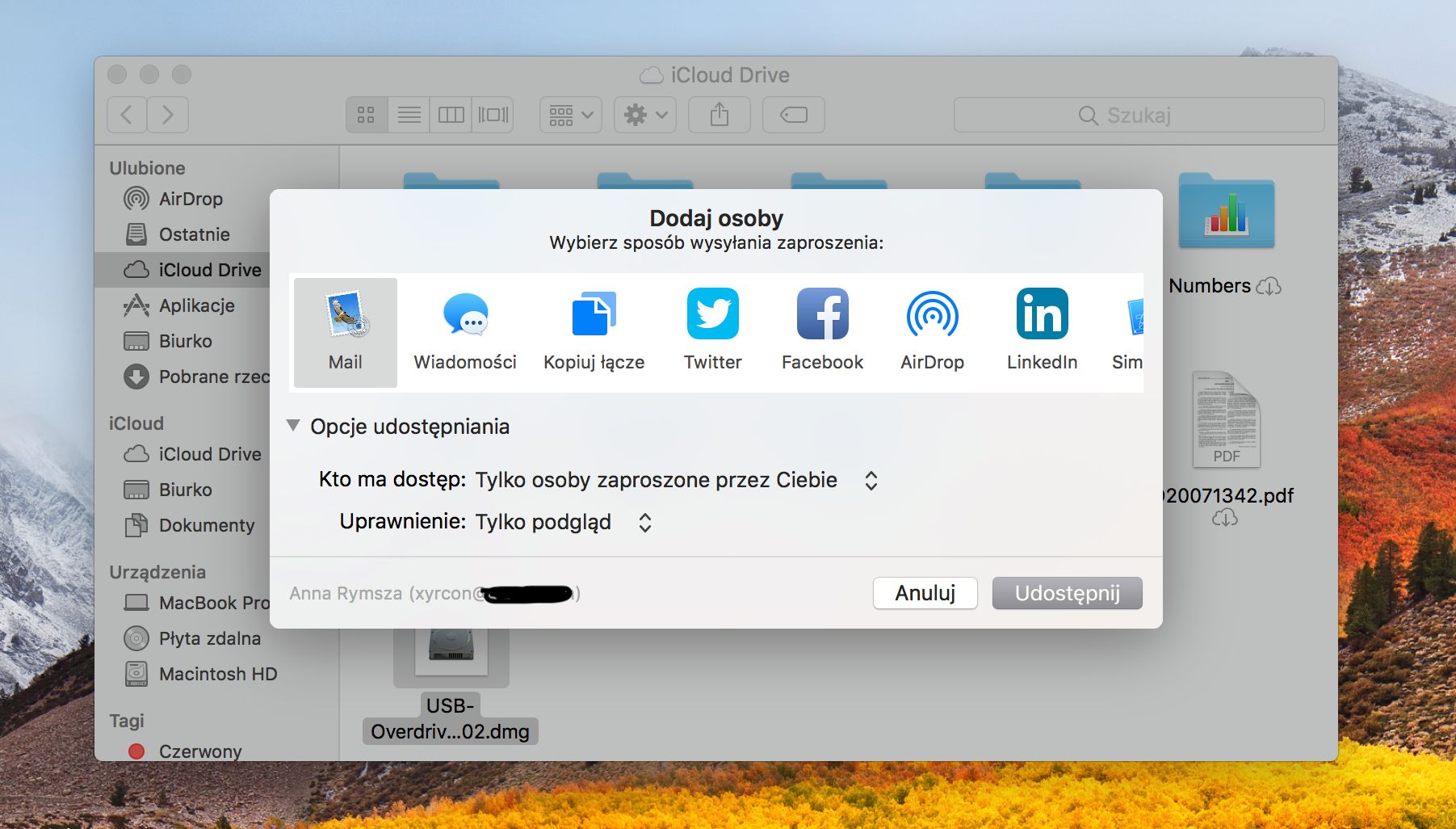Image resolution: width=1456 pixels, height=829 pixels.
Task: Open Biurko under Ulubione
Action: tap(183, 341)
